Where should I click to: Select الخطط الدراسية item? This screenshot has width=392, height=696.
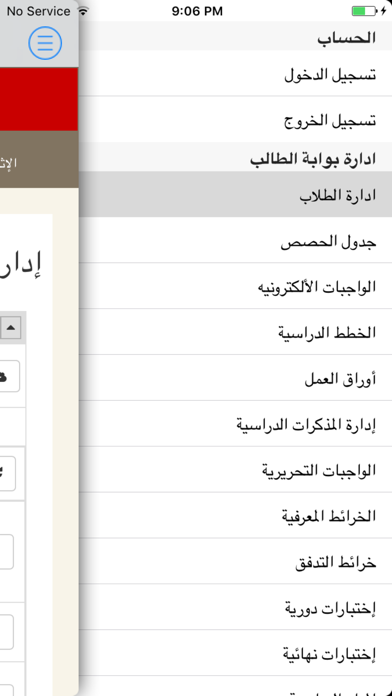[235, 332]
